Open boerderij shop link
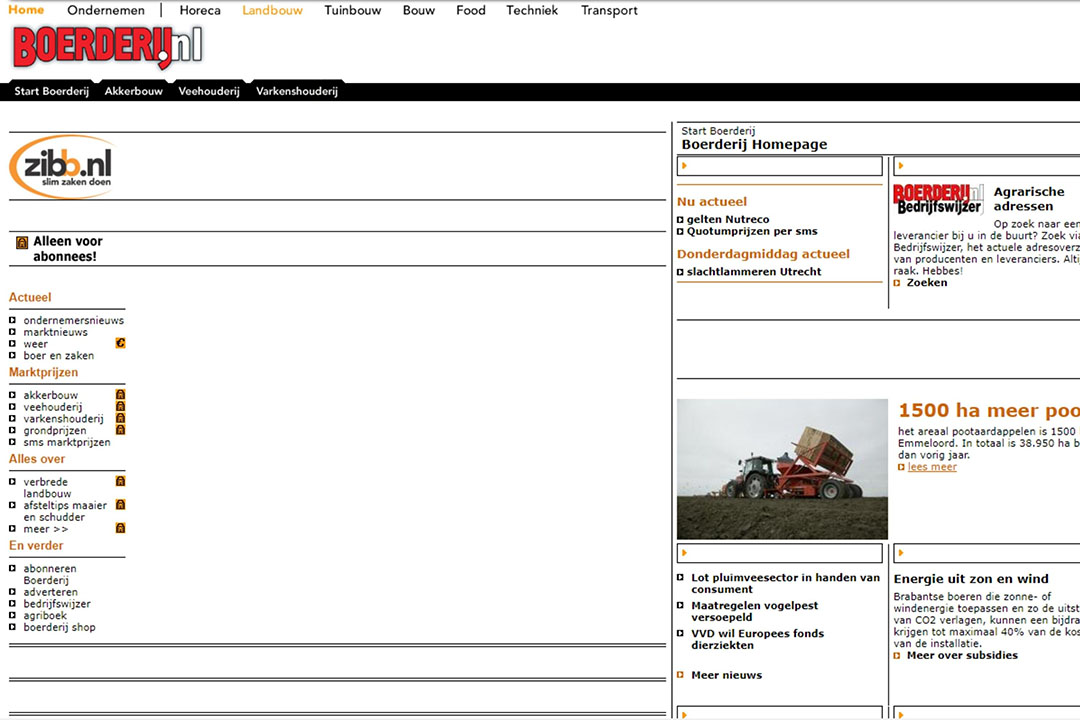Viewport: 1080px width, 720px height. pos(59,627)
